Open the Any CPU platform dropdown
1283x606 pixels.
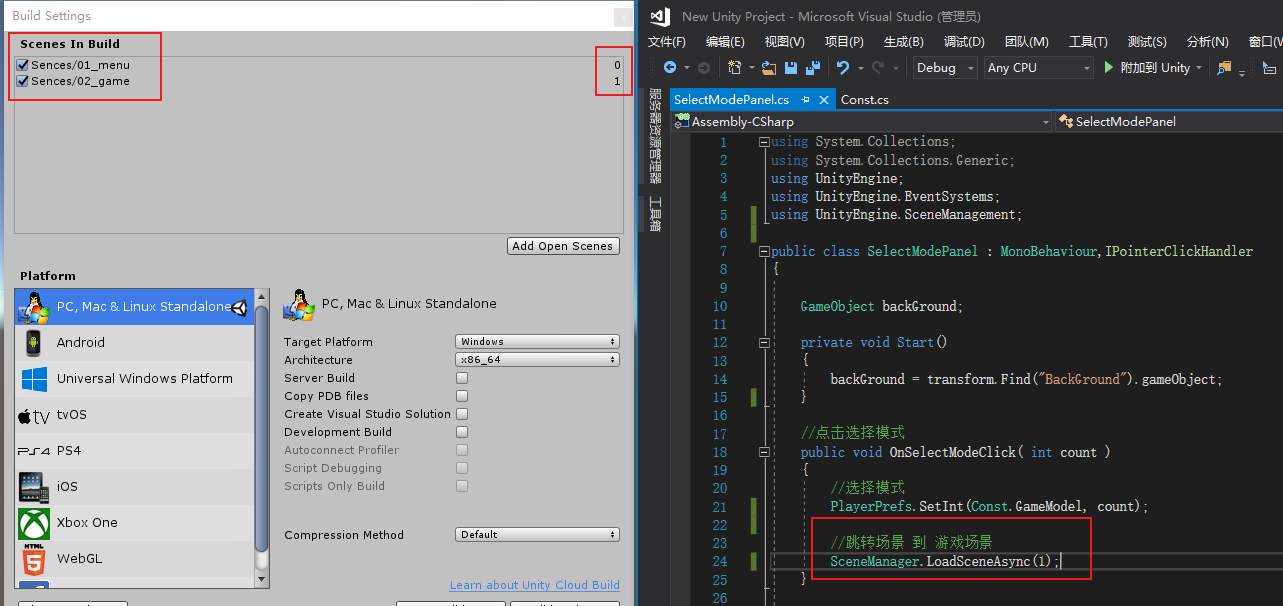pos(1039,68)
